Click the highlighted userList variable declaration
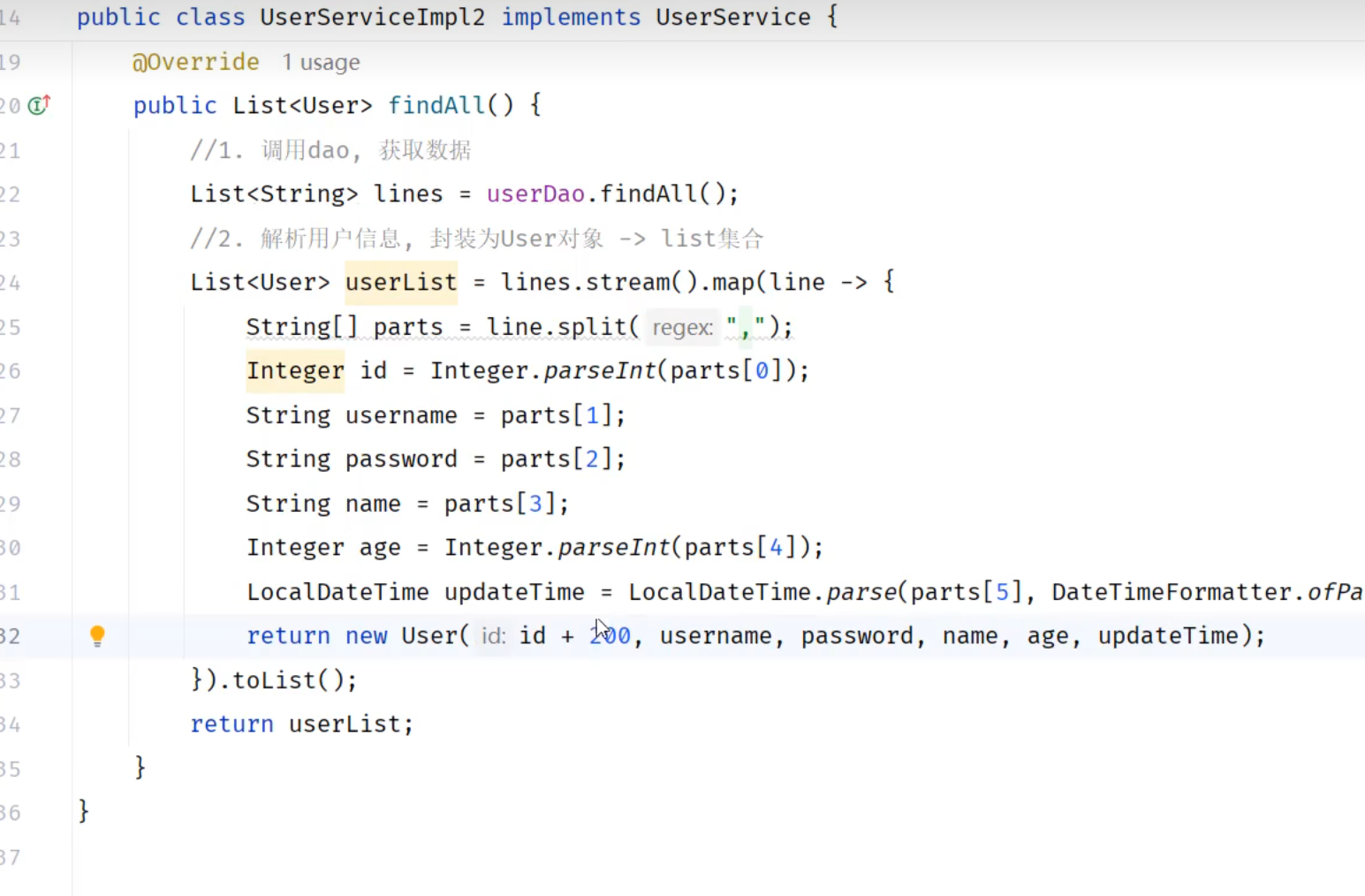This screenshot has width=1365, height=896. click(x=400, y=283)
